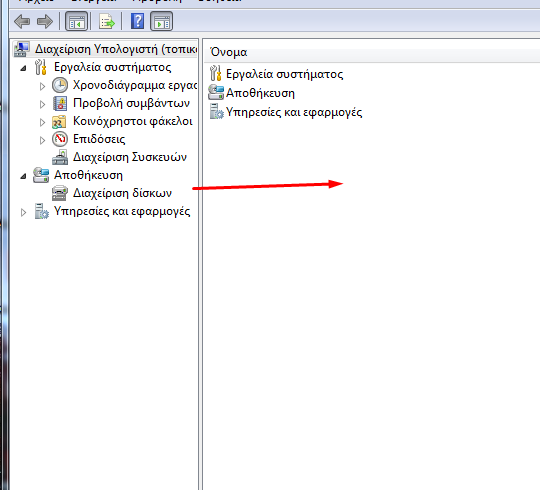The height and width of the screenshot is (490, 540).
Task: Open Help with the question mark icon
Action: click(x=137, y=21)
